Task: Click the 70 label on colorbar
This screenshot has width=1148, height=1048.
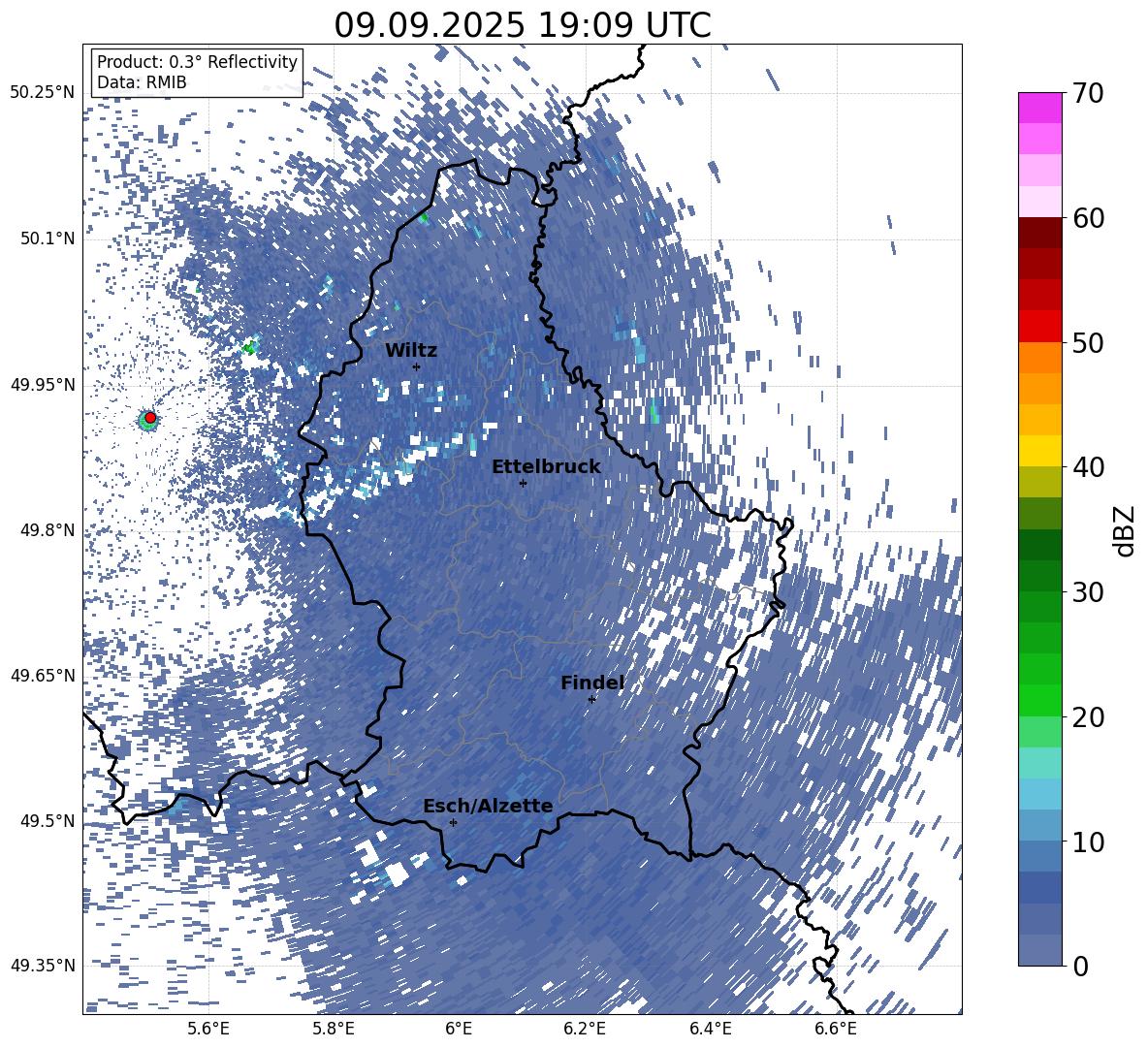Action: point(1087,94)
